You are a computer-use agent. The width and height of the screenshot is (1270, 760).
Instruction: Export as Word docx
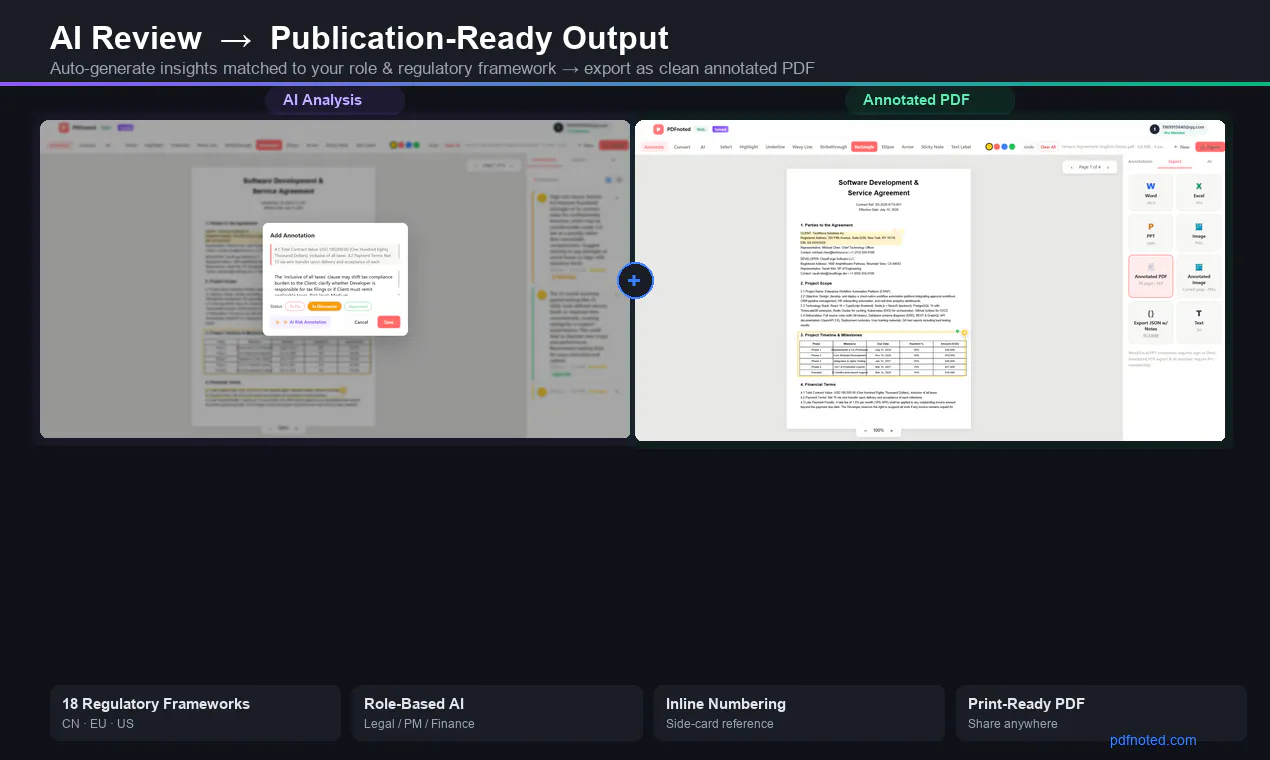[1150, 191]
